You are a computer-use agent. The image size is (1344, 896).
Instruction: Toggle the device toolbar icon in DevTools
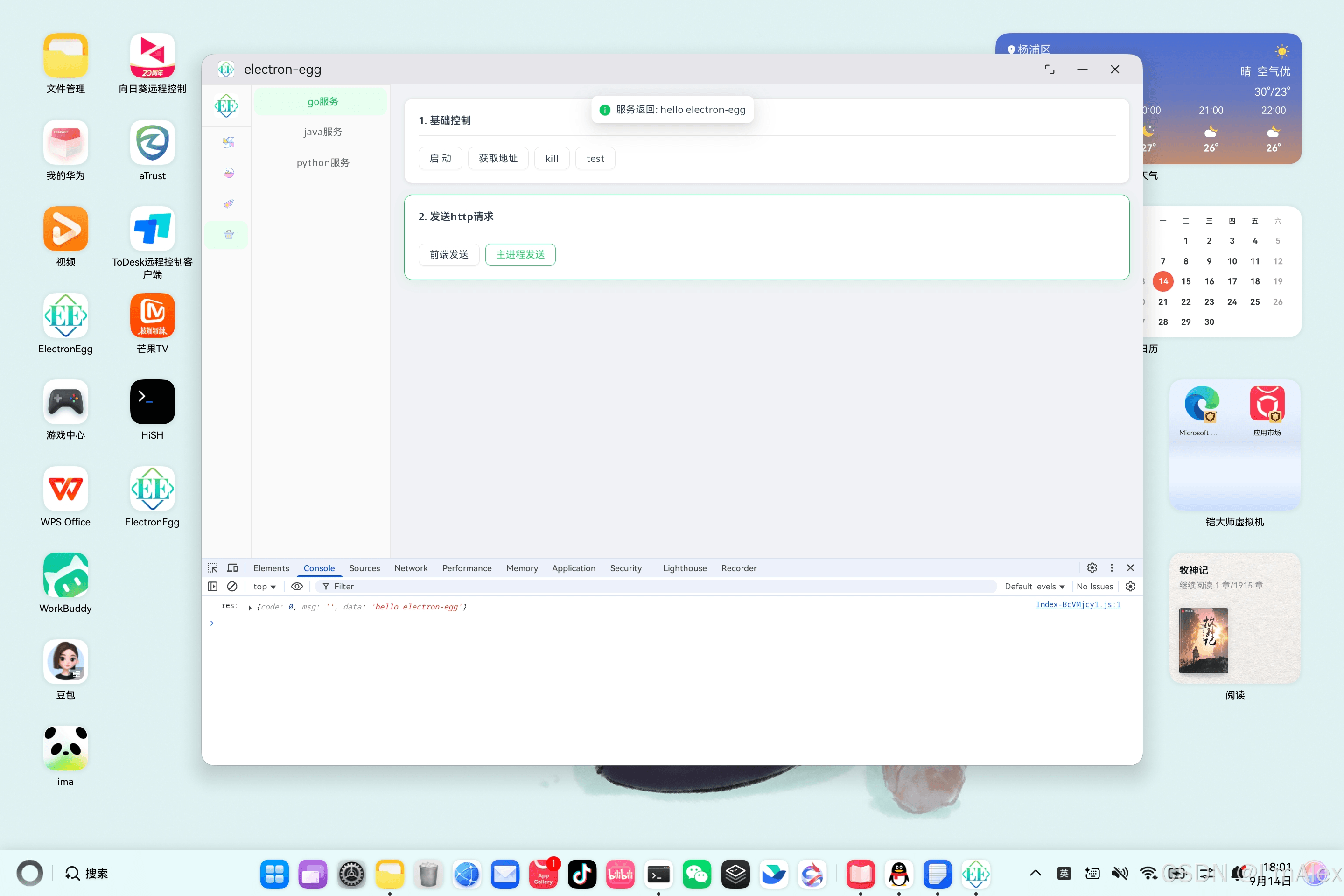(x=232, y=568)
